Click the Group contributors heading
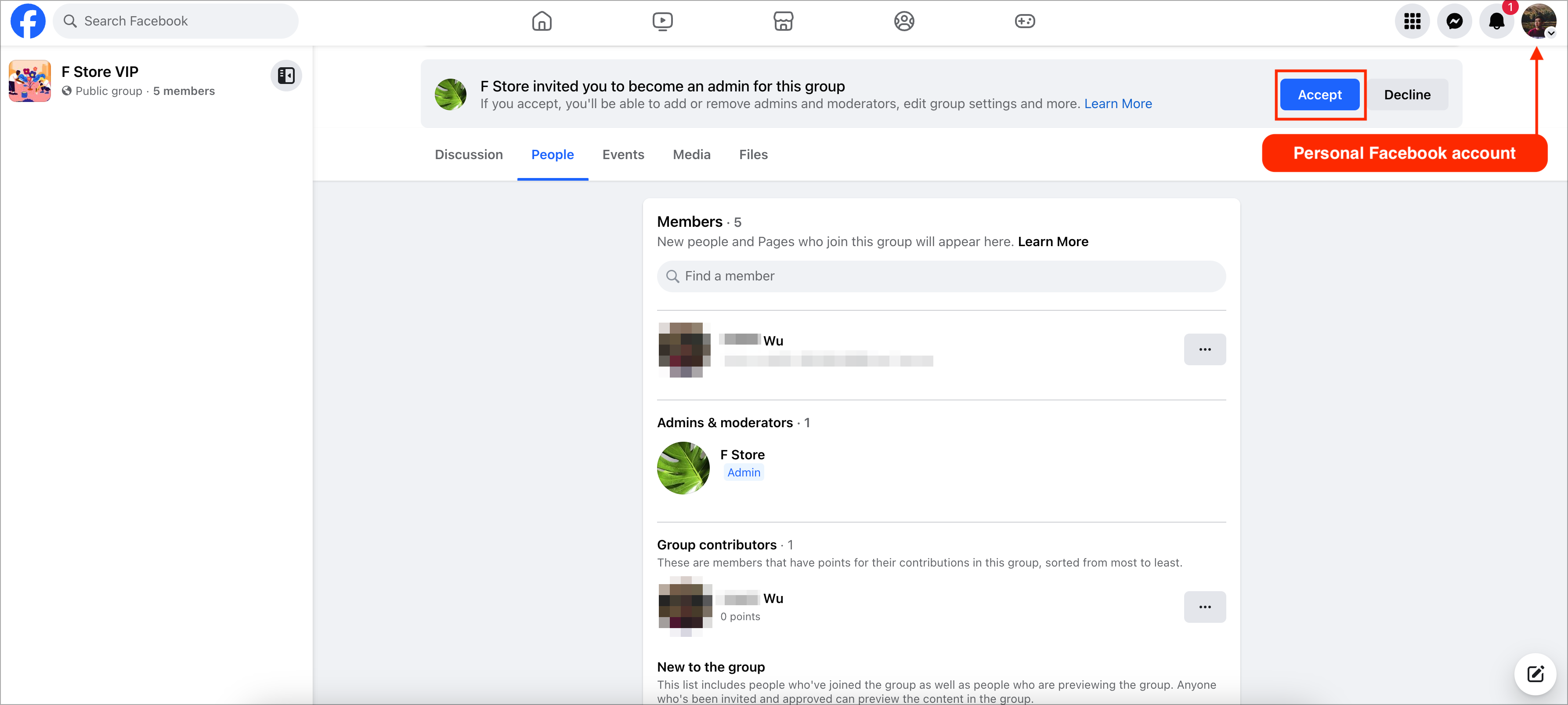1568x705 pixels. click(716, 545)
